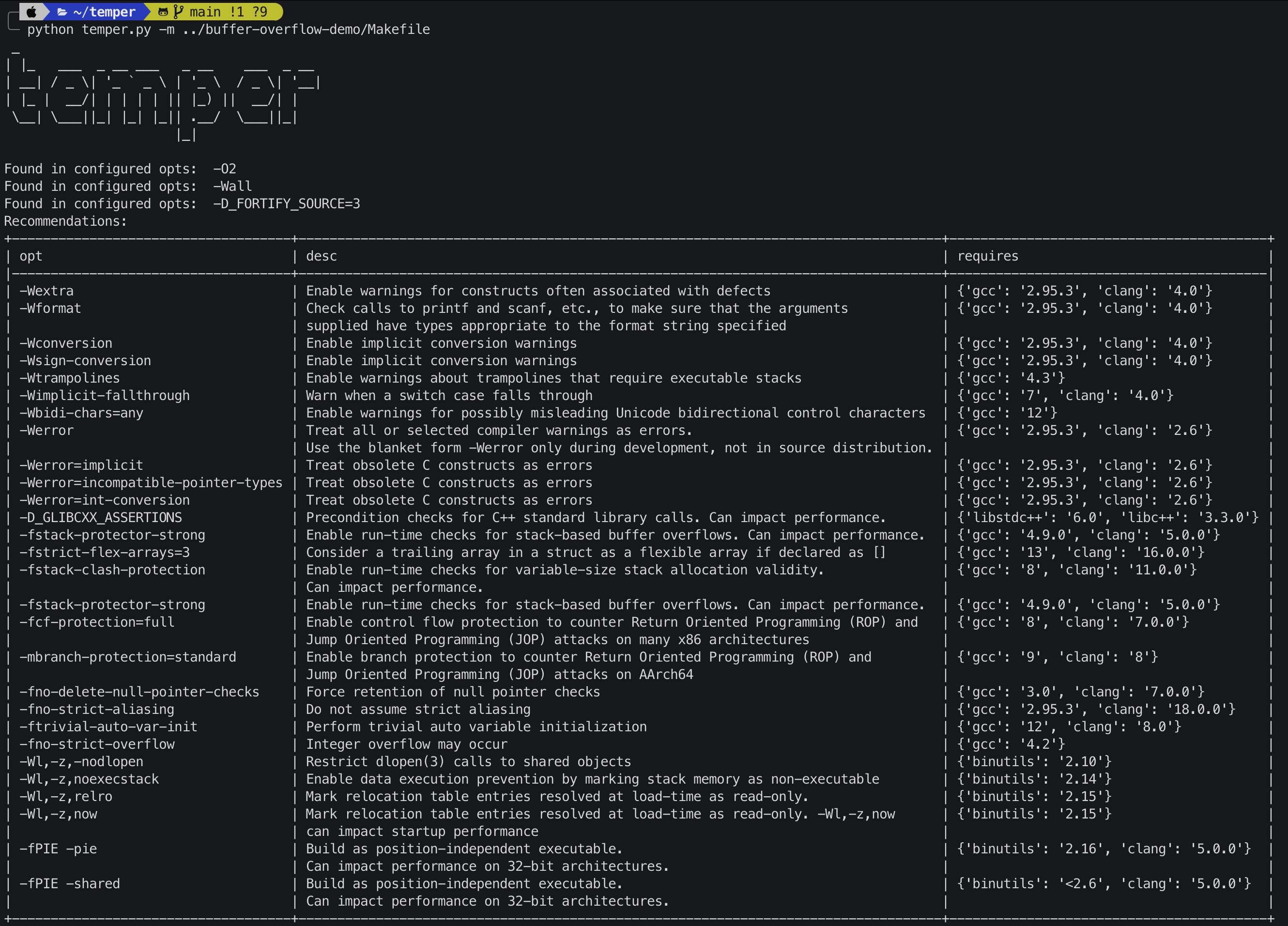Select the -D_GLIBCXX_ASSERTIONS option cell
Screen dimensions: 1288x926
101,518
